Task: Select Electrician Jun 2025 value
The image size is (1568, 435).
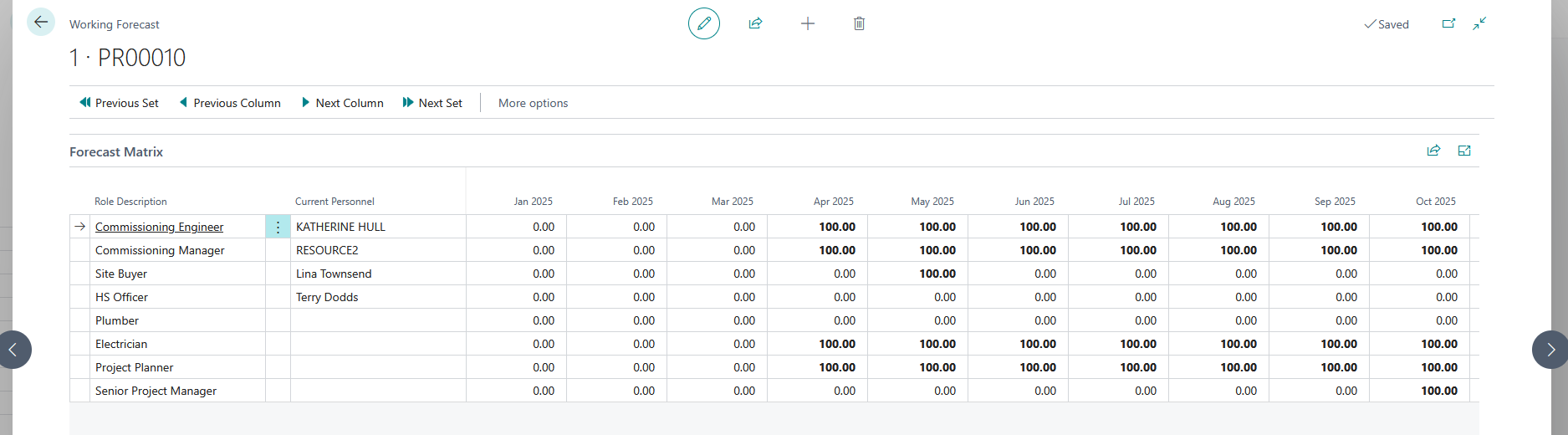Action: pyautogui.click(x=1018, y=344)
